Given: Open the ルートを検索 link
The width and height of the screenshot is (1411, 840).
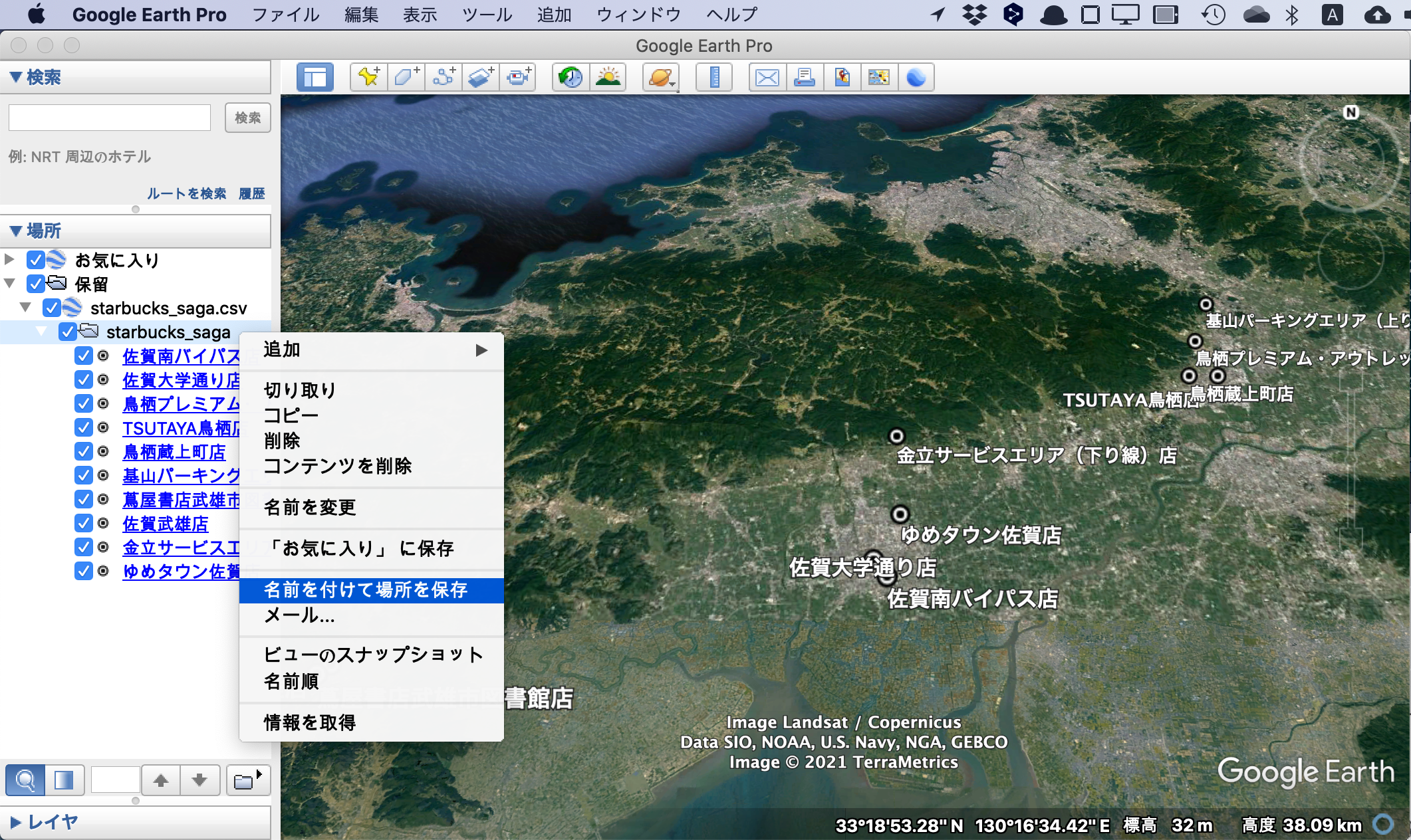Looking at the screenshot, I should pyautogui.click(x=186, y=193).
